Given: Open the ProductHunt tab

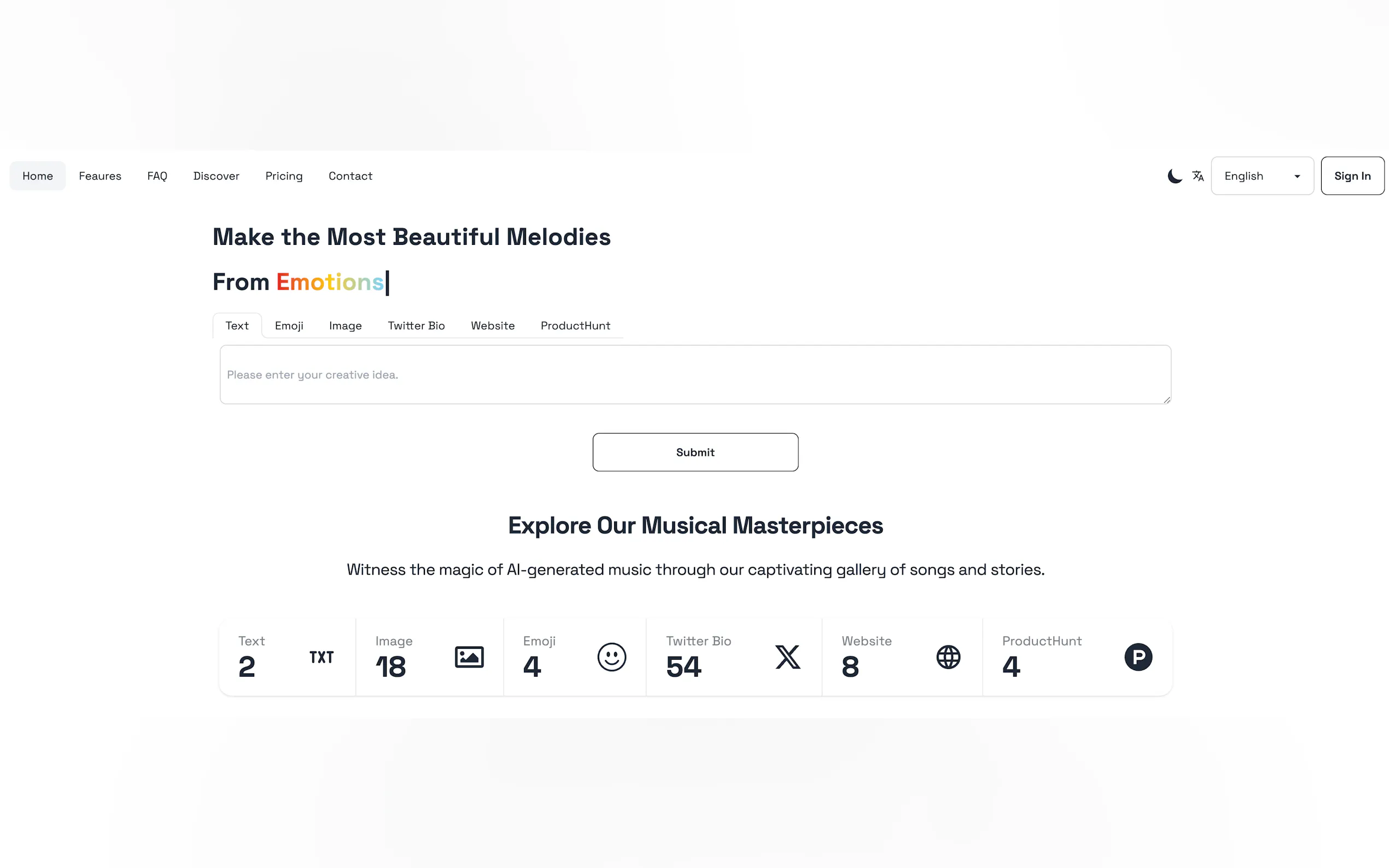Looking at the screenshot, I should [x=575, y=326].
